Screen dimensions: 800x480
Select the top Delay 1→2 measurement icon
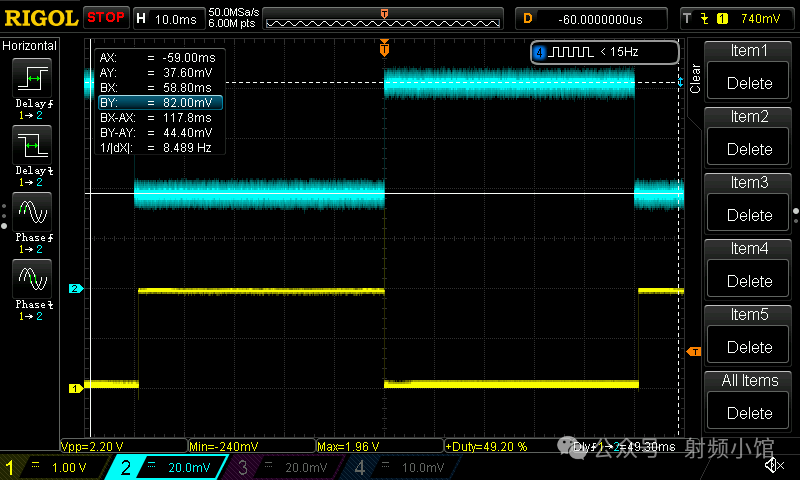click(x=33, y=78)
